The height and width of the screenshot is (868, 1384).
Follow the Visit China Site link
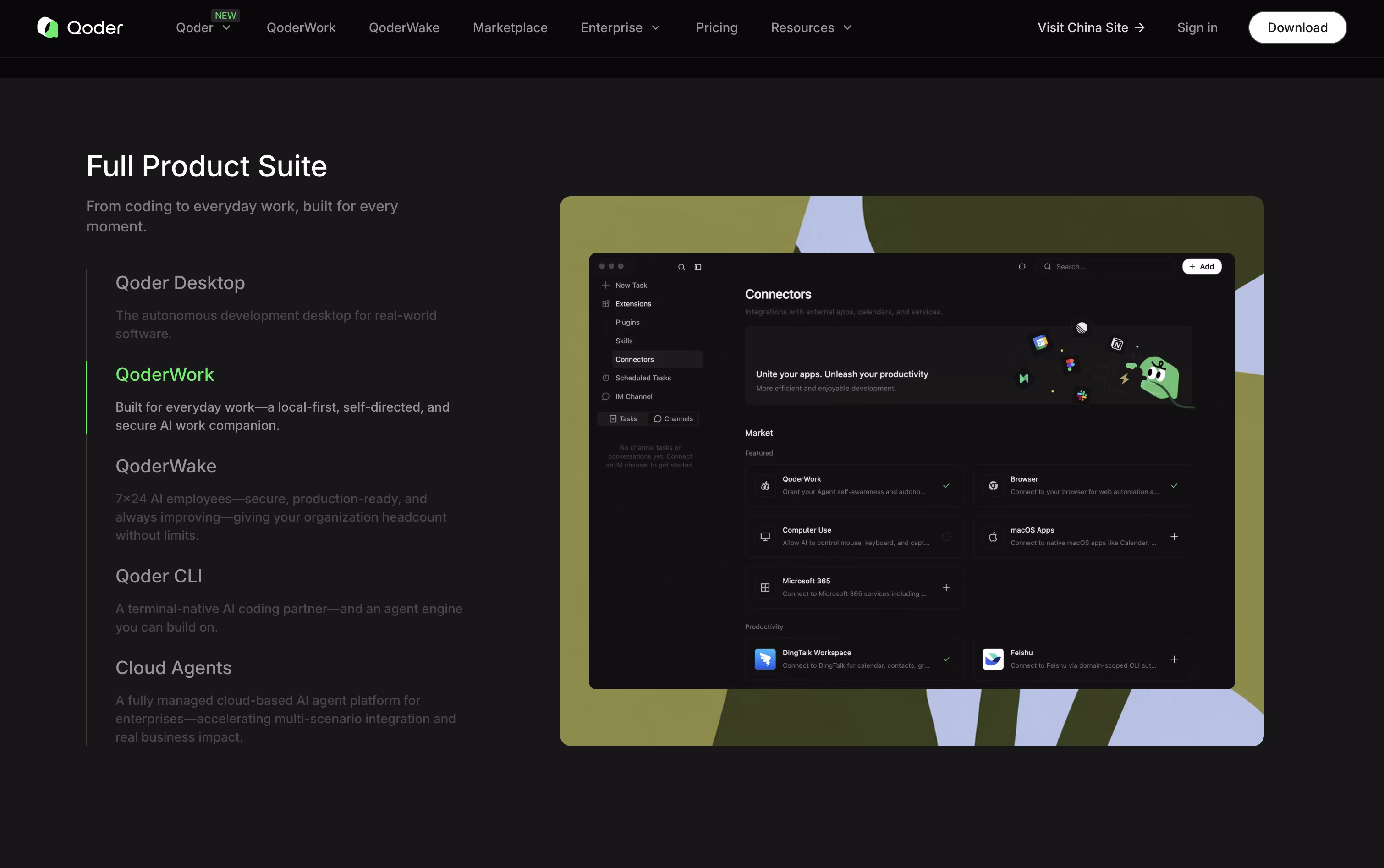pyautogui.click(x=1091, y=27)
